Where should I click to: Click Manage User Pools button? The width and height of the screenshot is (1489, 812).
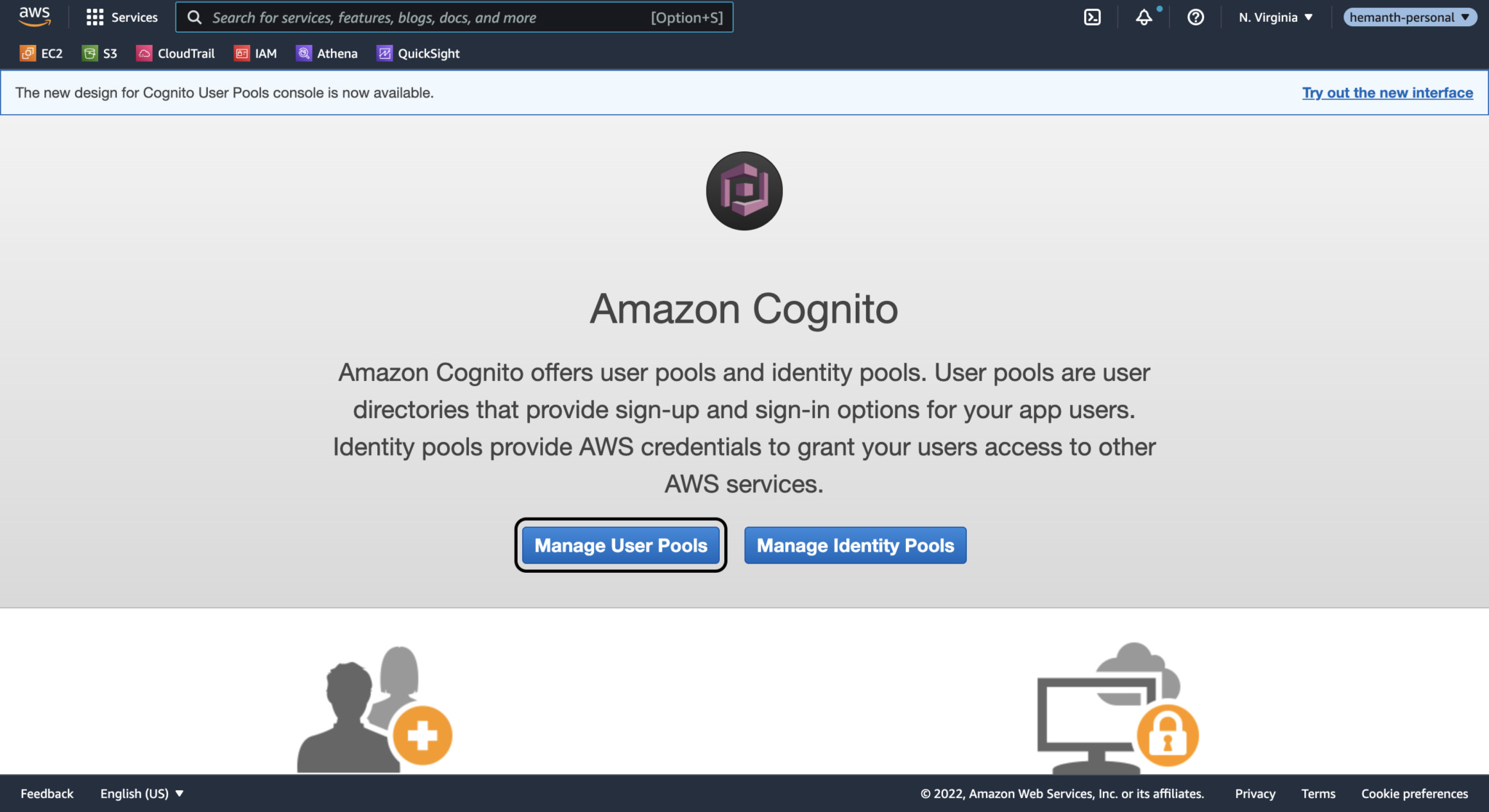click(621, 545)
